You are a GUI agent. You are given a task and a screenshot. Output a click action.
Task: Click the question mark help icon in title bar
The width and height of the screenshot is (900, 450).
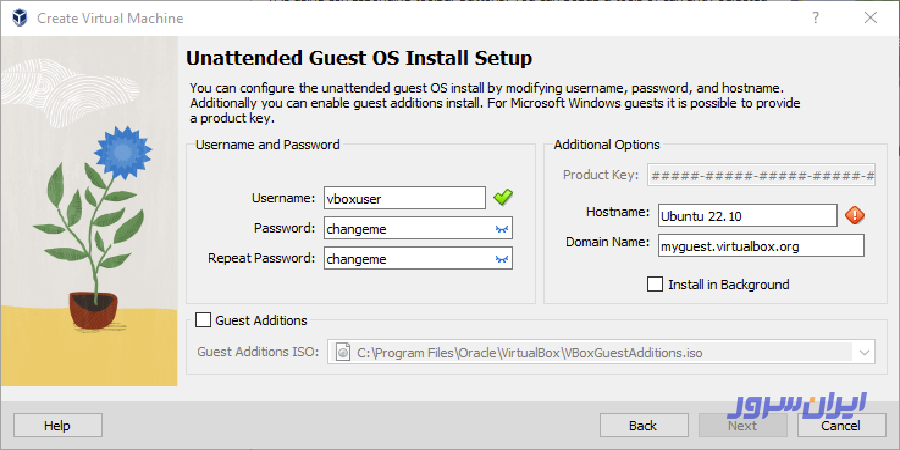[815, 18]
